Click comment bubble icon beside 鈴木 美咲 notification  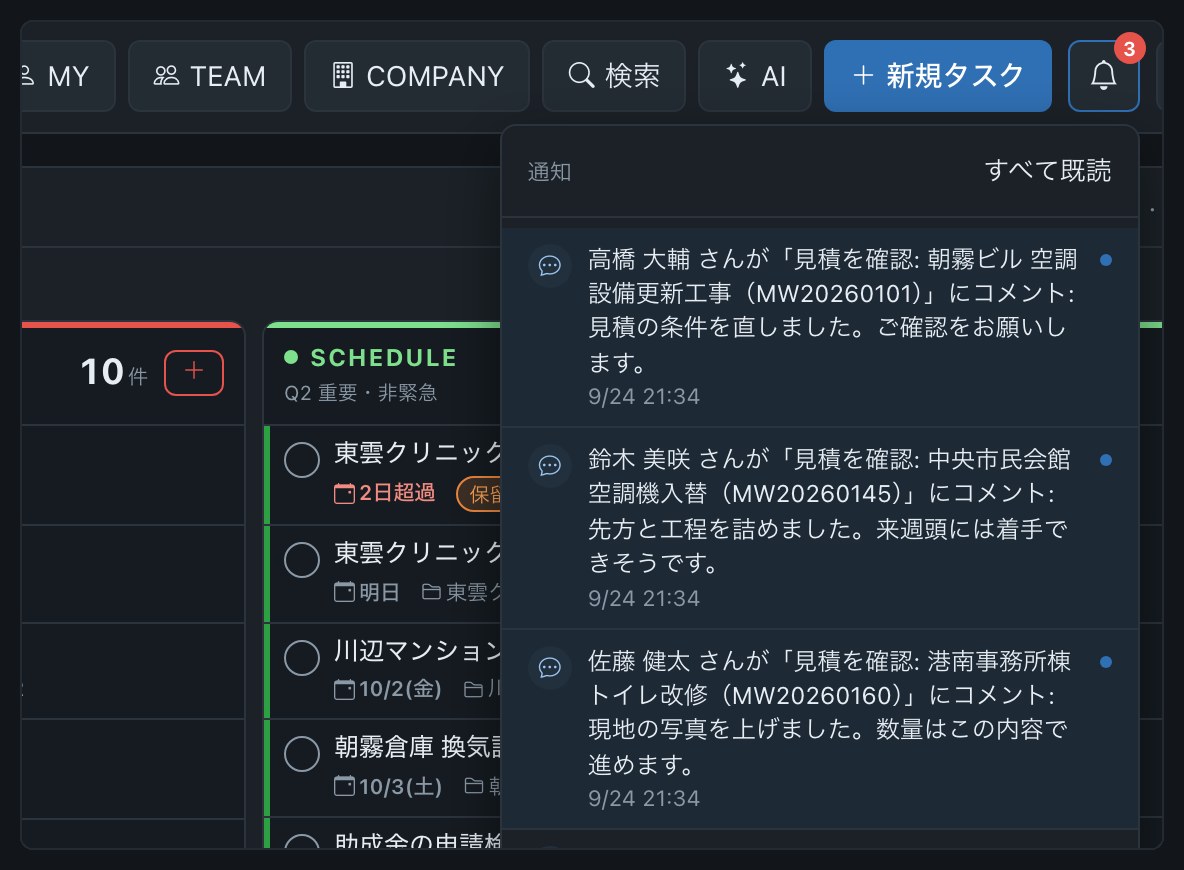click(550, 465)
